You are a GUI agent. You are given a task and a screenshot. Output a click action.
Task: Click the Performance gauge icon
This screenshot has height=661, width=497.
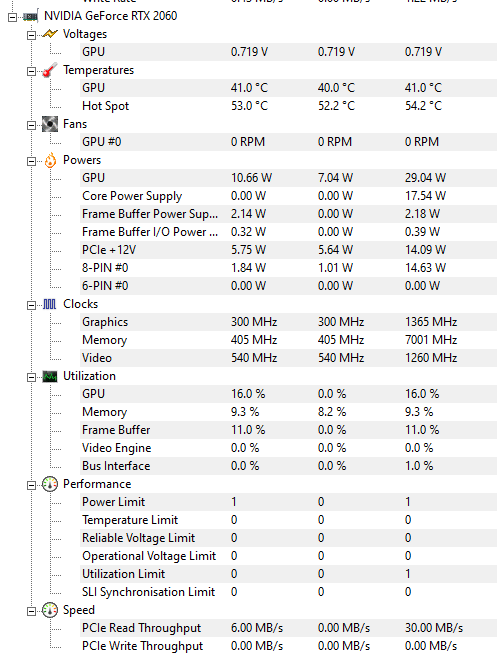click(x=50, y=484)
